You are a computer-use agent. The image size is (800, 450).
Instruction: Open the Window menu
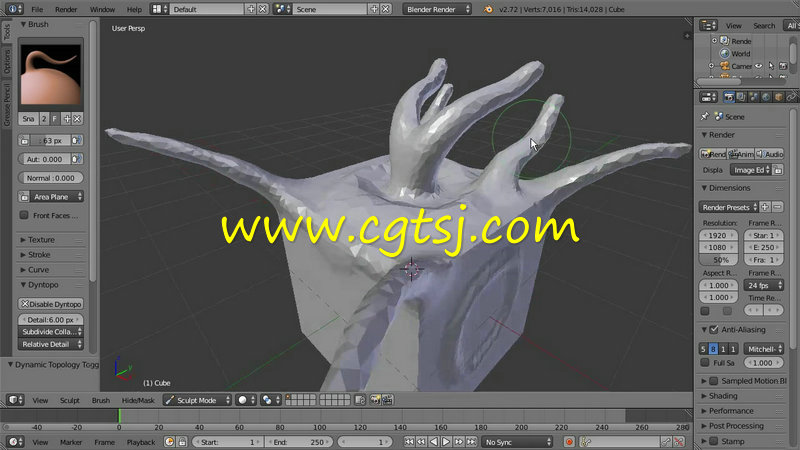point(102,9)
